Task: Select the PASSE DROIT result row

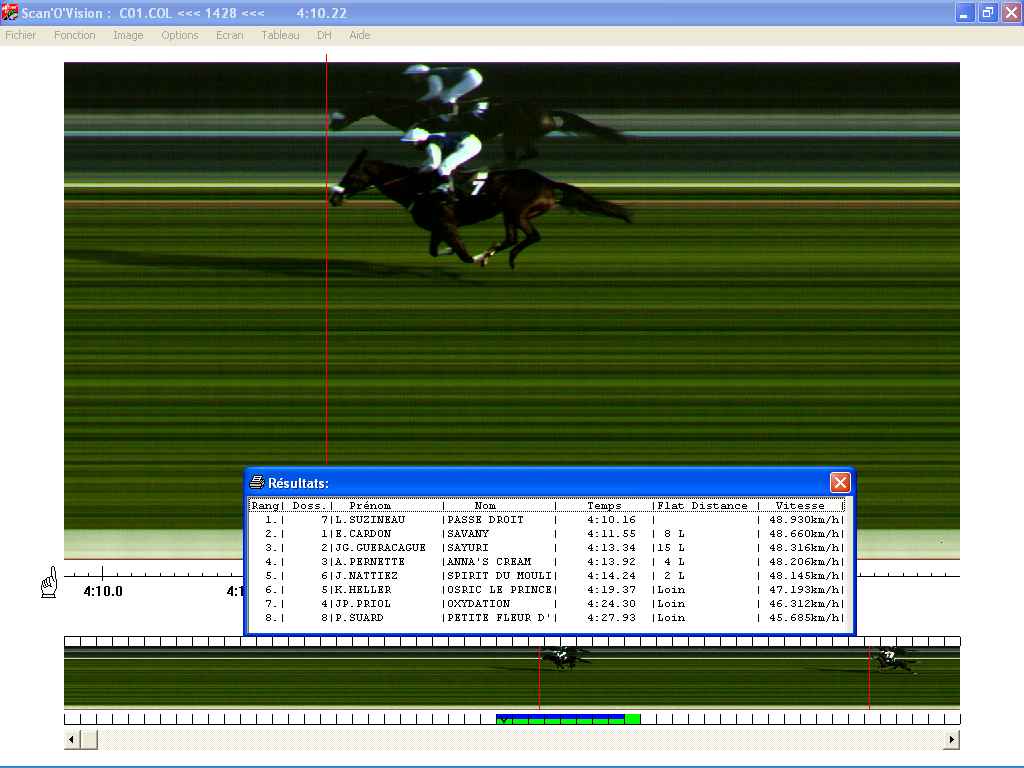Action: [547, 520]
